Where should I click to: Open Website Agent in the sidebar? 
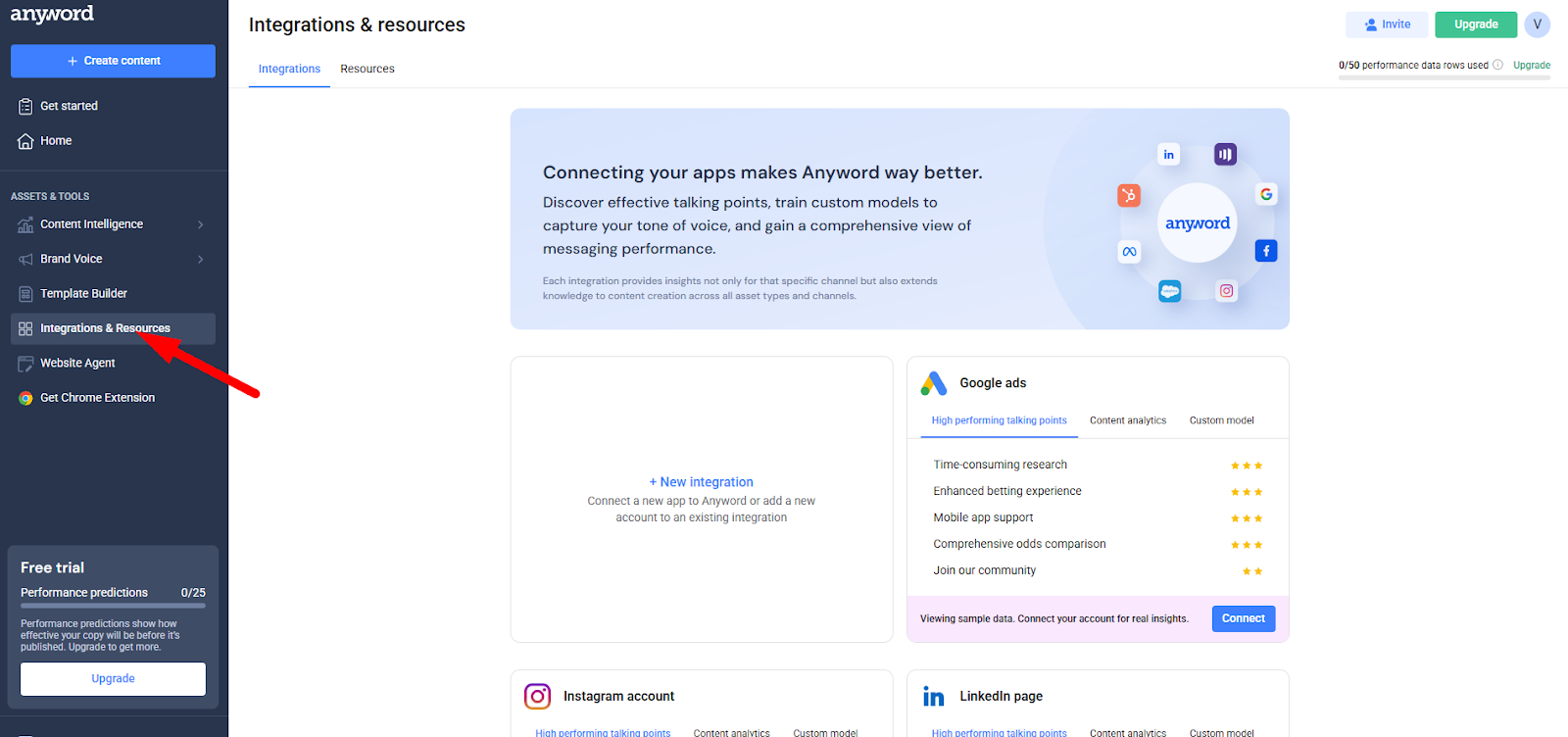(113, 364)
